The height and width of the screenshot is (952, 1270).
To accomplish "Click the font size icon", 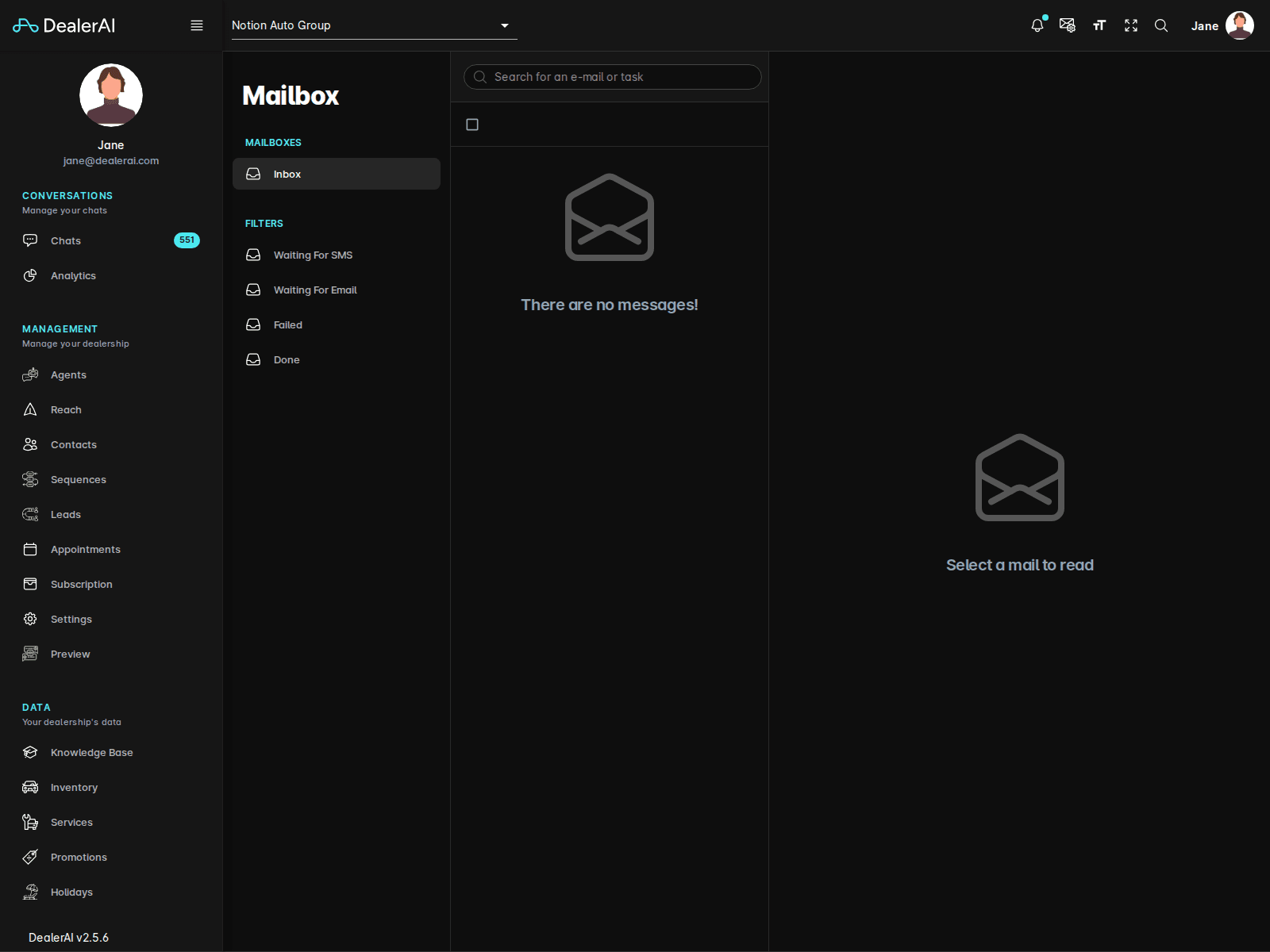I will 1099,25.
